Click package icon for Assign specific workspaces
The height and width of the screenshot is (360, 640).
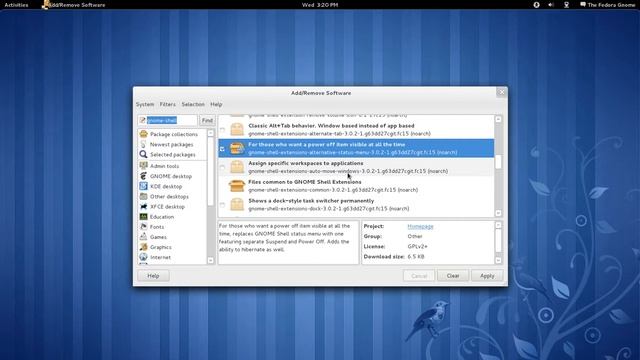click(x=237, y=167)
